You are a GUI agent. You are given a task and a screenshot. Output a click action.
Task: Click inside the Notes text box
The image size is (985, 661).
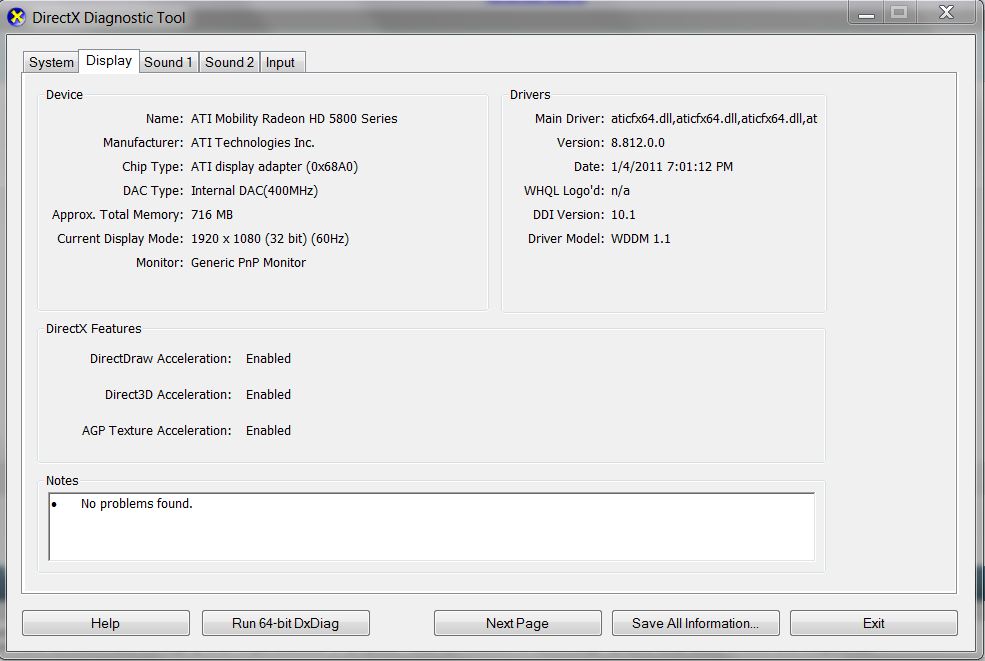click(x=432, y=527)
